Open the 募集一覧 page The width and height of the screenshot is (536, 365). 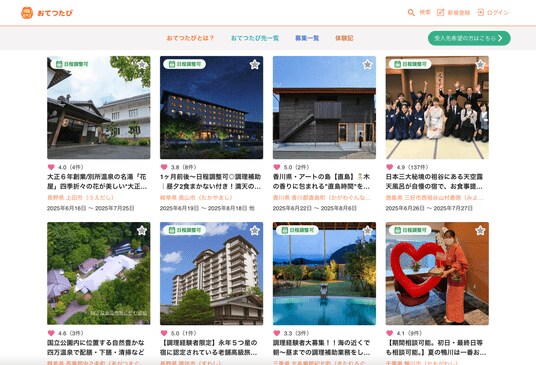click(307, 38)
